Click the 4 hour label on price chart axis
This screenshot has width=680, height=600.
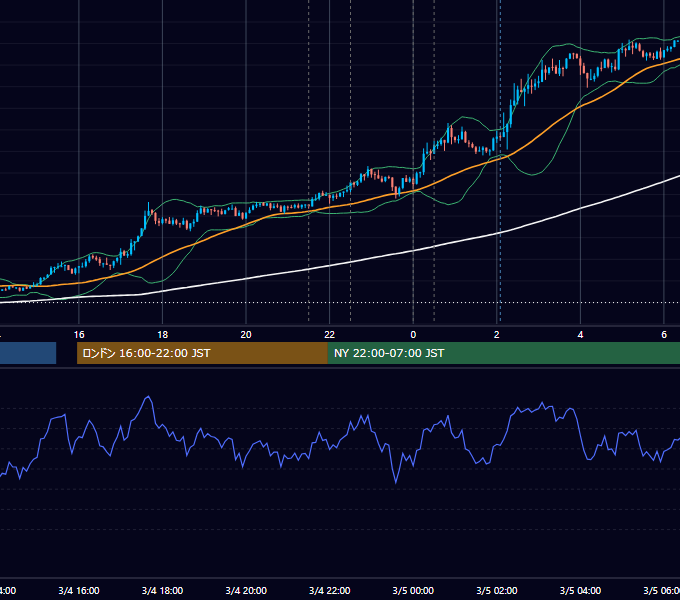point(580,335)
